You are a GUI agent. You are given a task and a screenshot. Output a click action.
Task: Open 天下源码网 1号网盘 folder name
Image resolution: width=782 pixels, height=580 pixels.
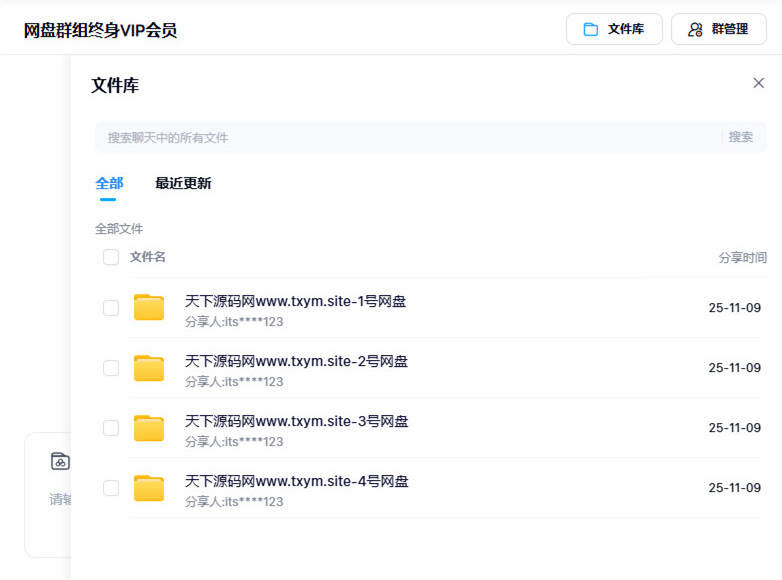click(x=296, y=301)
